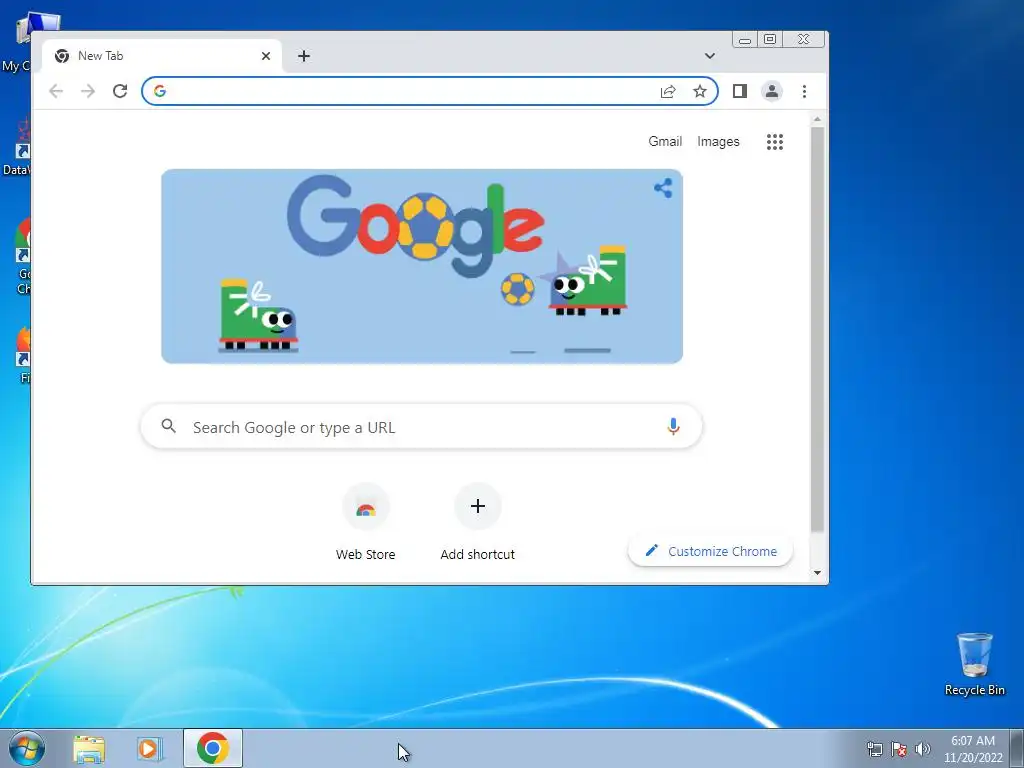Screen dimensions: 1024x768
Task: Select the New Tab tab
Action: click(x=162, y=56)
